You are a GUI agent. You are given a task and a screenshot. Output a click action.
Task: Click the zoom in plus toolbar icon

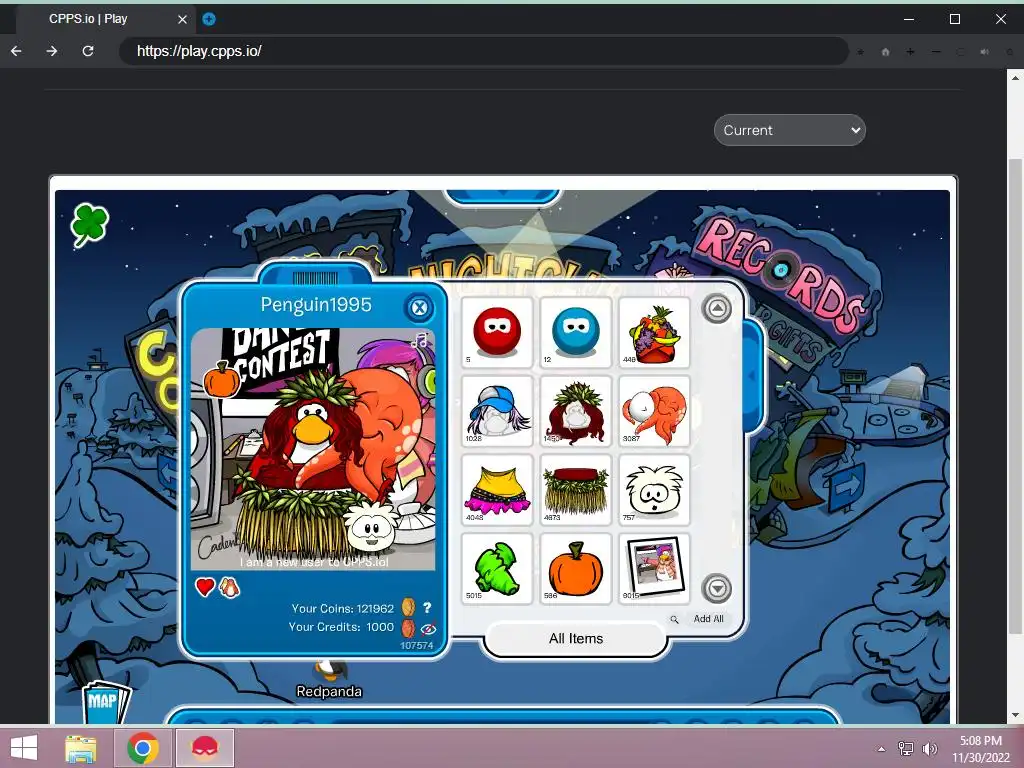click(x=910, y=52)
